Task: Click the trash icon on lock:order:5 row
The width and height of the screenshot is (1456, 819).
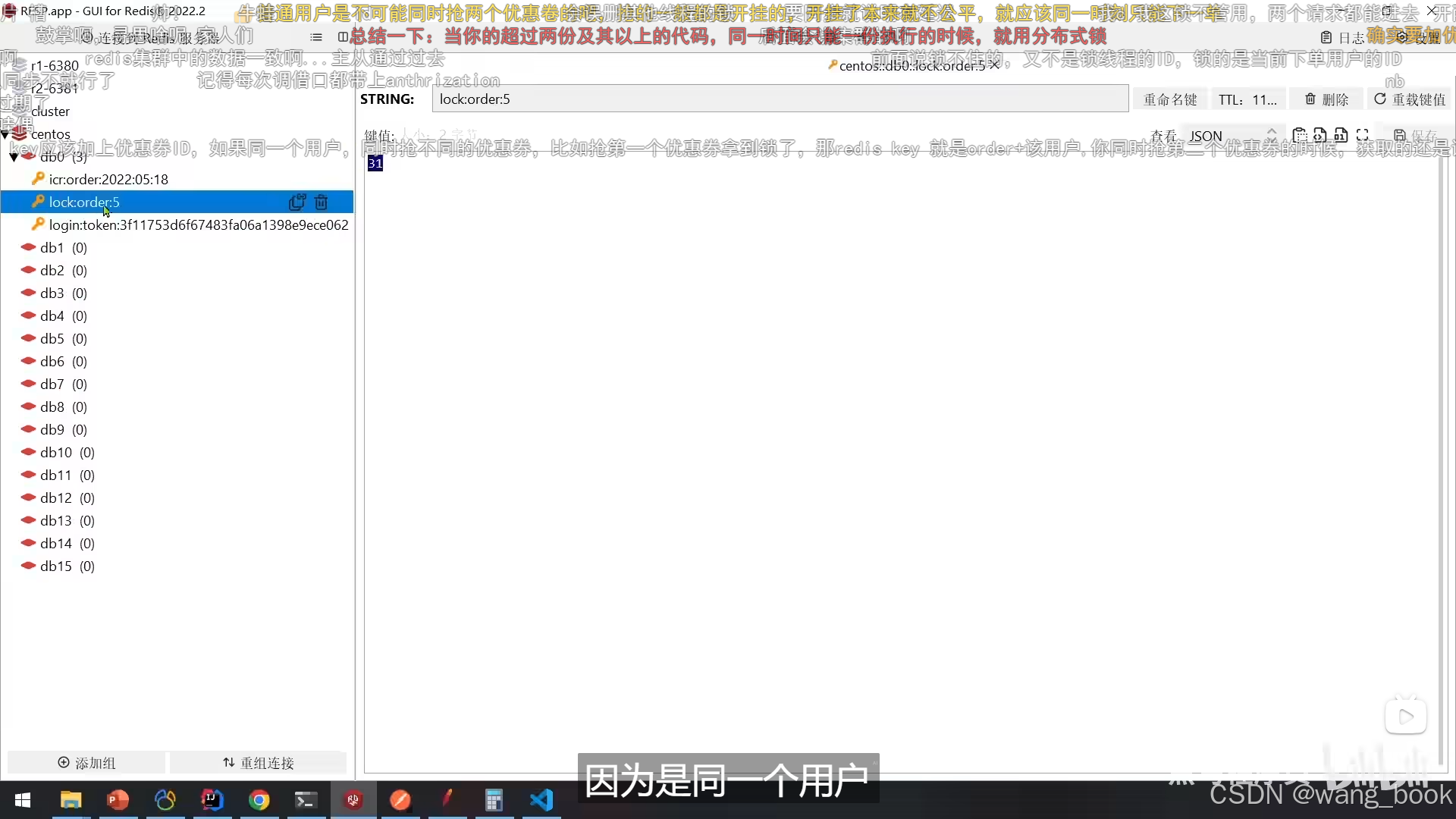Action: click(322, 202)
